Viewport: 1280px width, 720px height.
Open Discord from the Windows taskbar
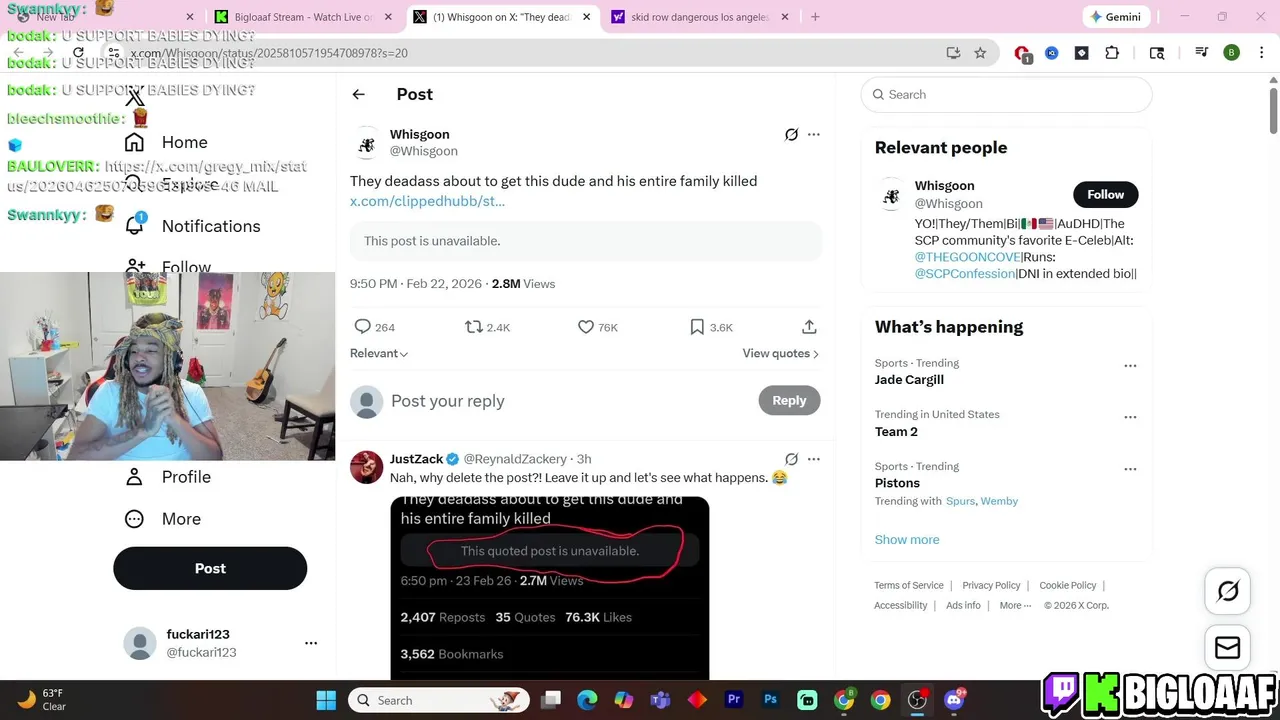953,700
